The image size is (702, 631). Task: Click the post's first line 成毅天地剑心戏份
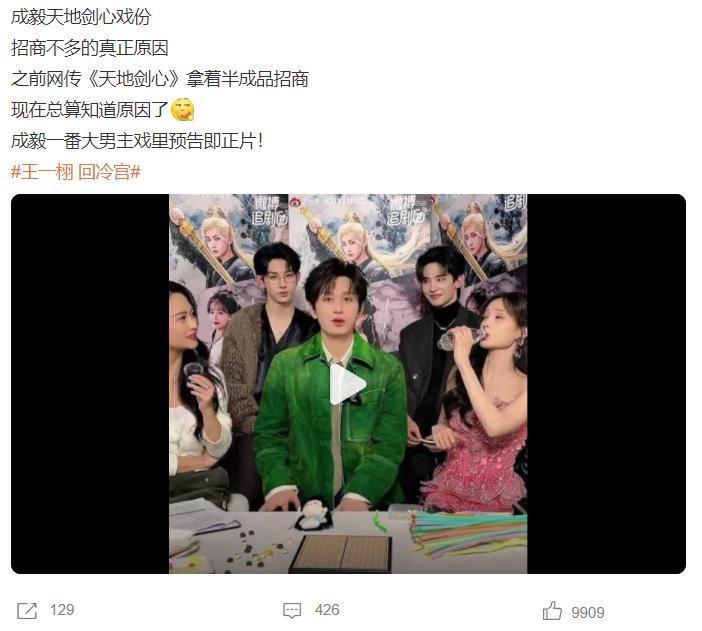pyautogui.click(x=81, y=17)
